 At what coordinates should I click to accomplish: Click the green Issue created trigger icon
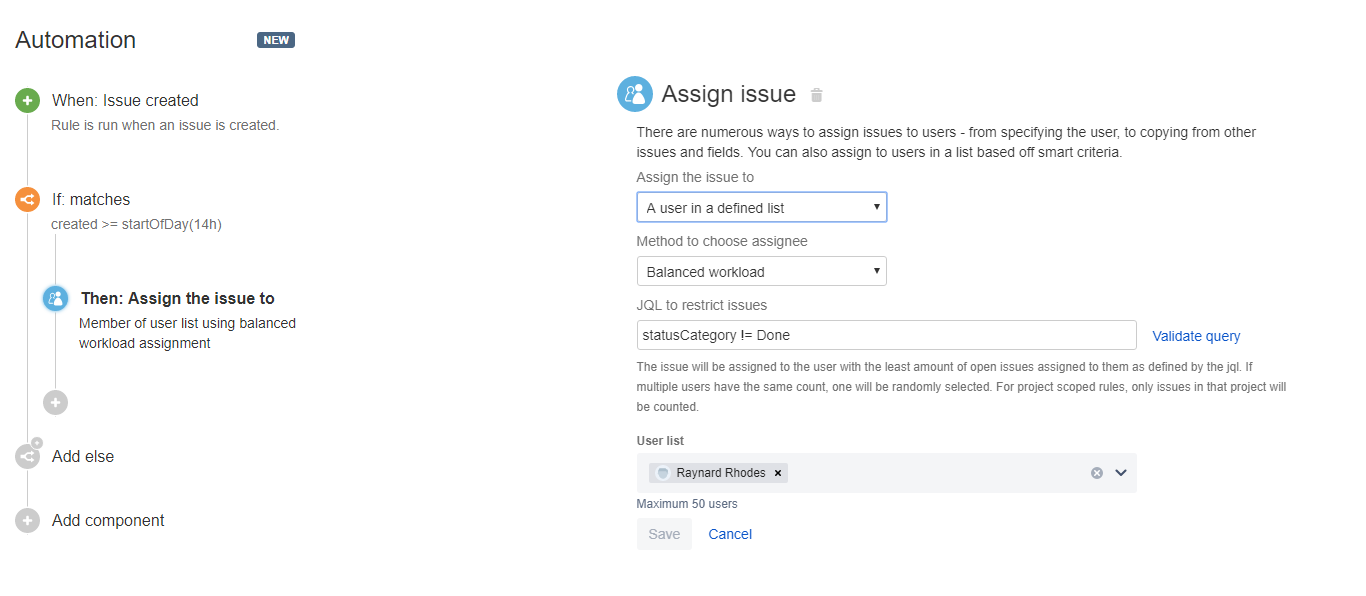click(27, 100)
